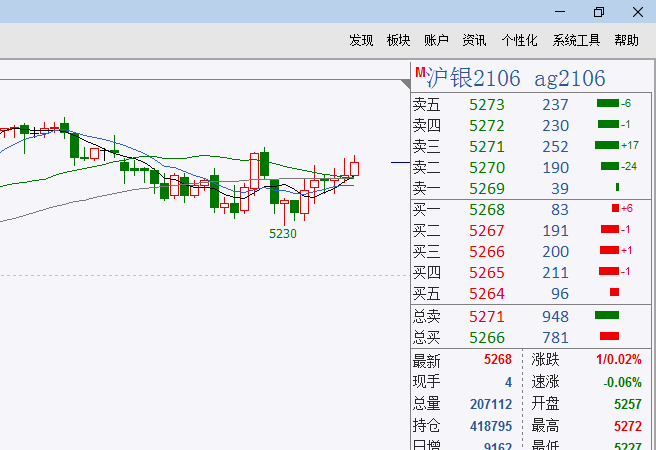Click the 5230 low price label on chart
This screenshot has width=656, height=450.
tap(283, 233)
